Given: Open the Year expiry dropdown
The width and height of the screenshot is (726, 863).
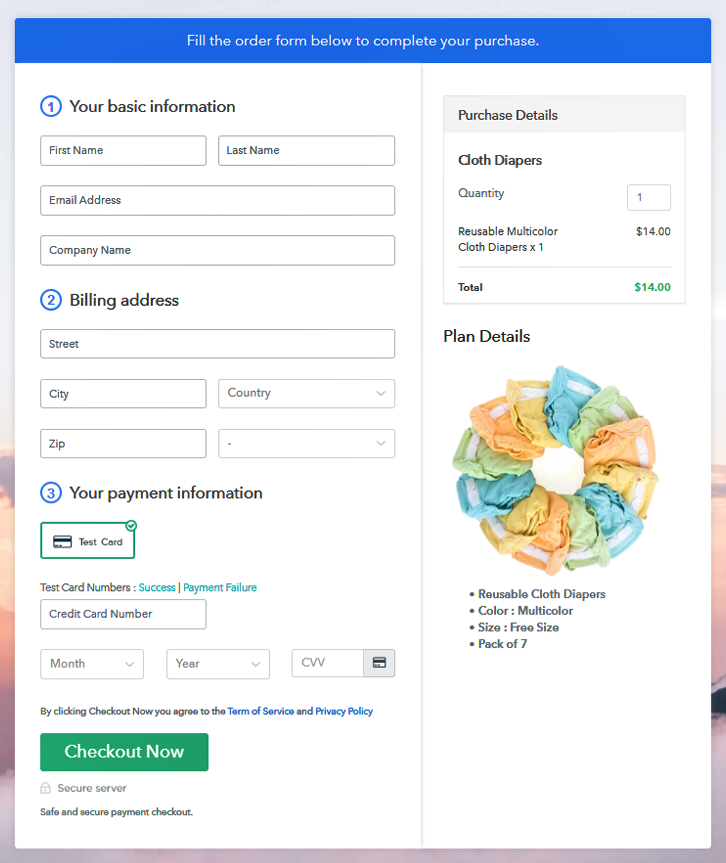Looking at the screenshot, I should 218,664.
